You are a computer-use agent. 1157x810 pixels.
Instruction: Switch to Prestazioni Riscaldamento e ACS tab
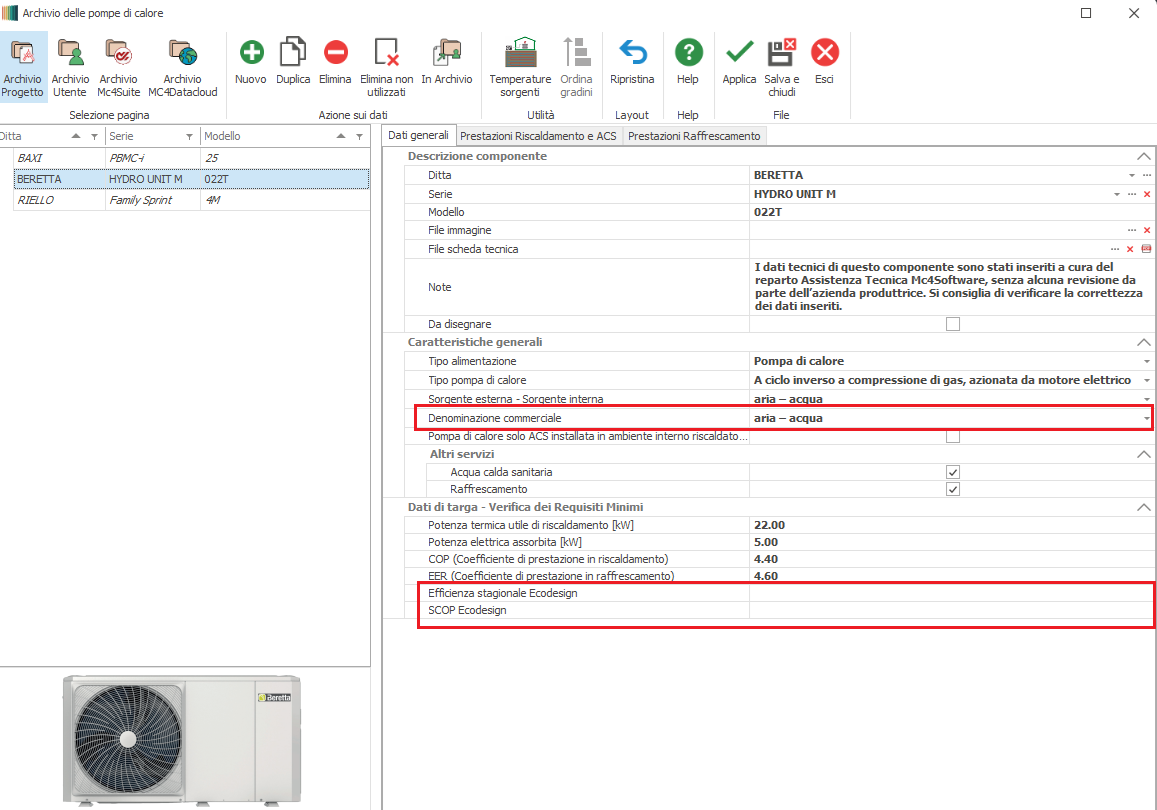coord(538,136)
